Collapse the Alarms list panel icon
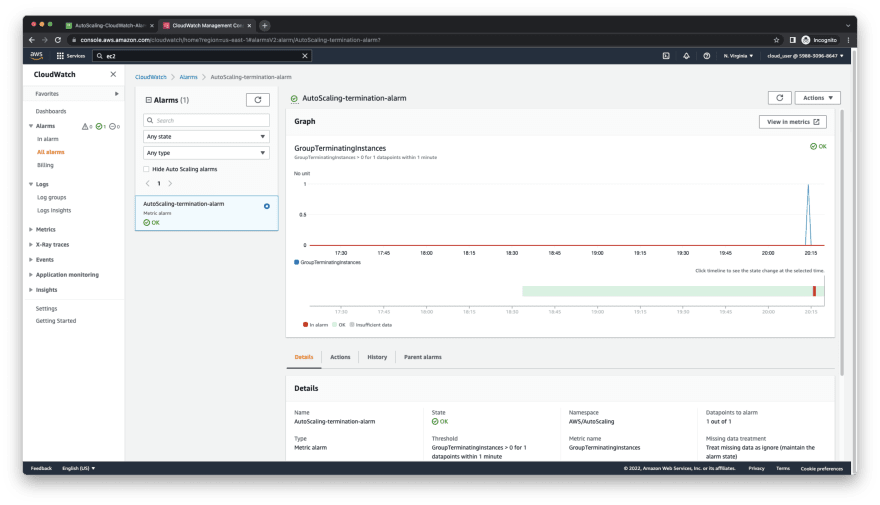 click(x=149, y=100)
